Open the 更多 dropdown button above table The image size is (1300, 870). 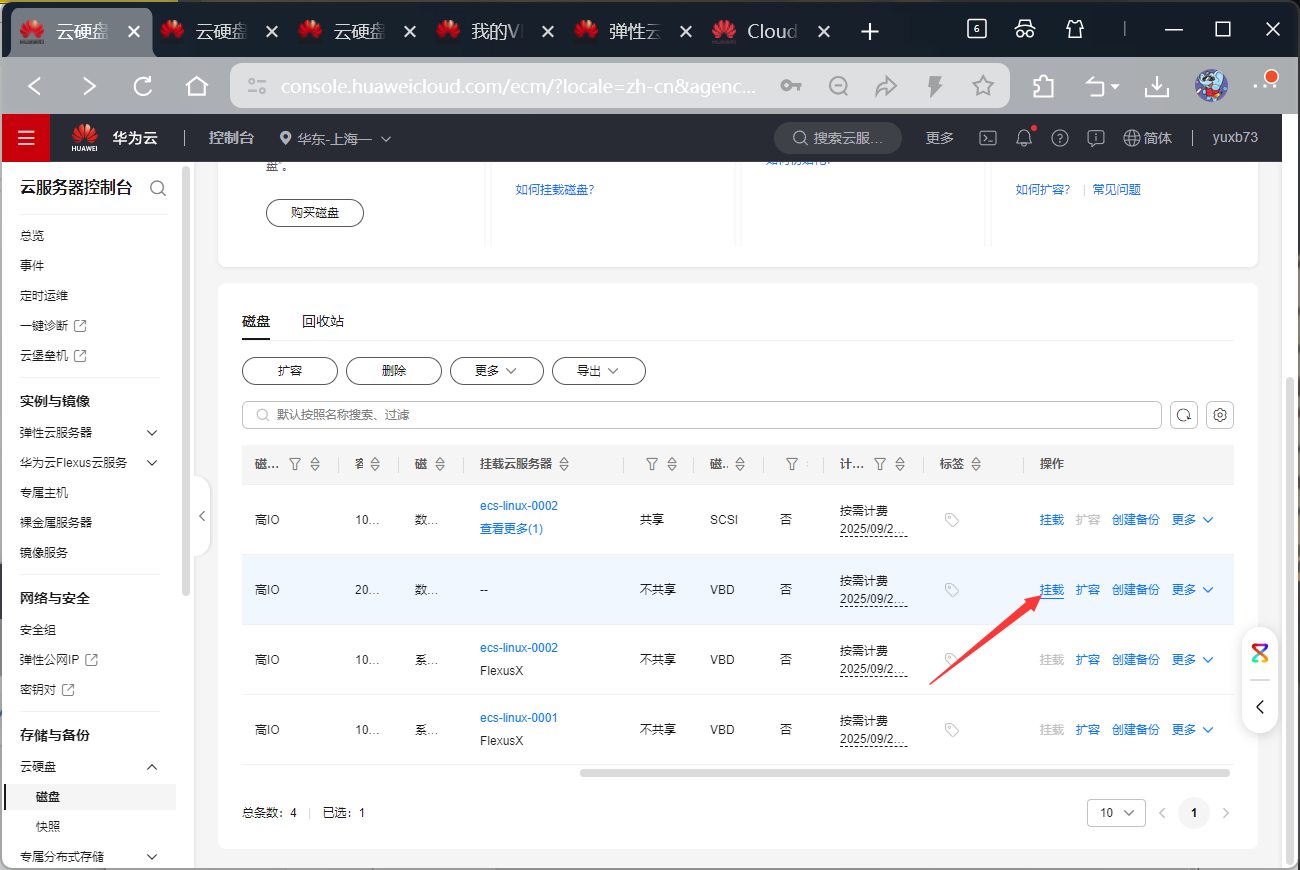[x=497, y=370]
